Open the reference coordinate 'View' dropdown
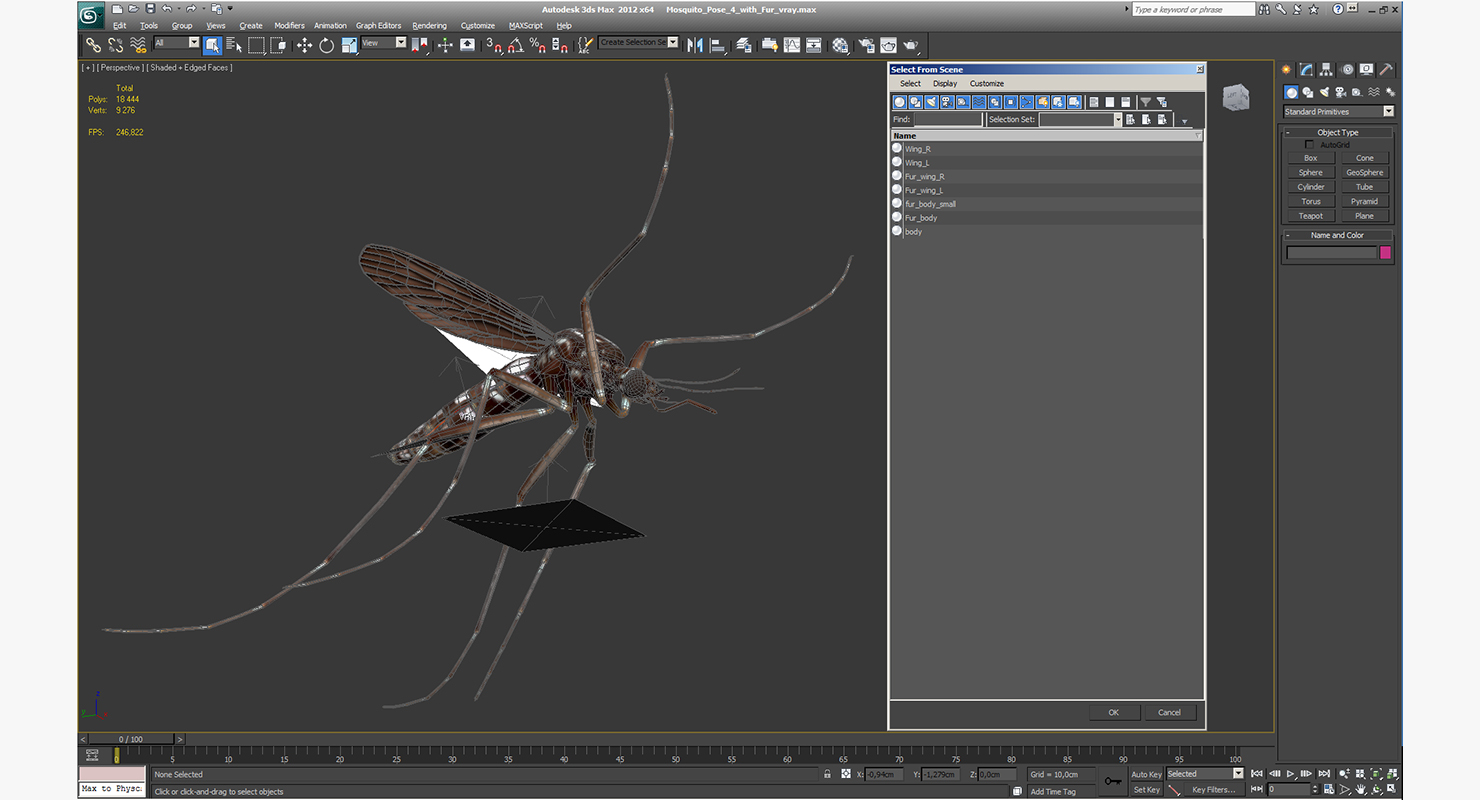Viewport: 1480px width, 800px height. coord(400,43)
